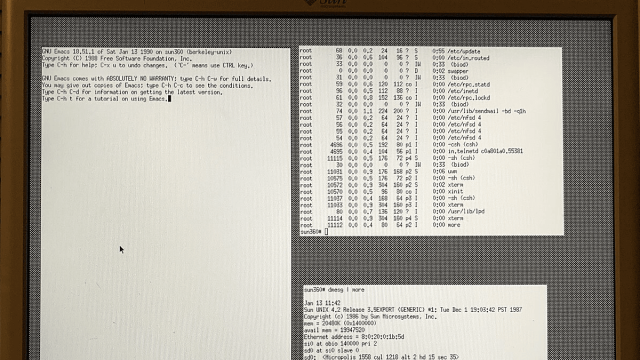640x360 pixels.
Task: Click the '/etc/nfsd 4' row with PID 54
Action: pyautogui.click(x=391, y=138)
